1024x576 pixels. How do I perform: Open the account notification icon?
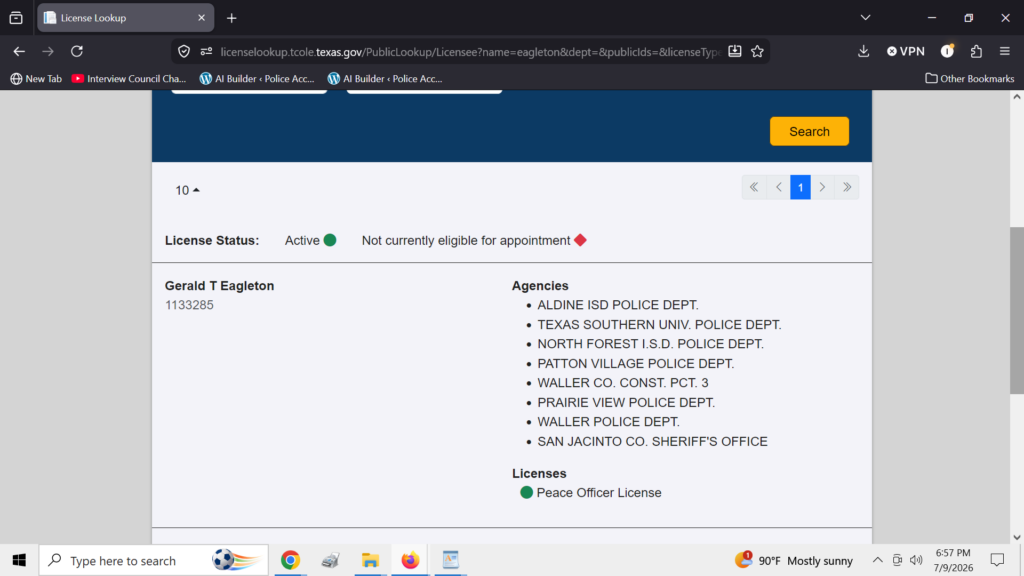click(947, 51)
